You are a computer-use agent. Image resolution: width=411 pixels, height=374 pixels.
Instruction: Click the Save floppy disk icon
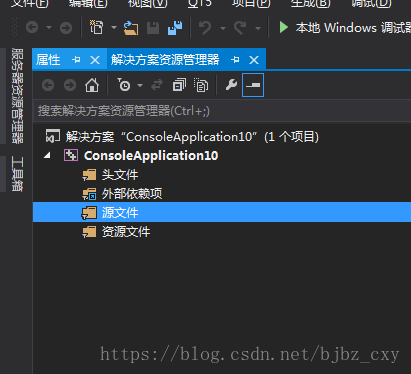153,28
